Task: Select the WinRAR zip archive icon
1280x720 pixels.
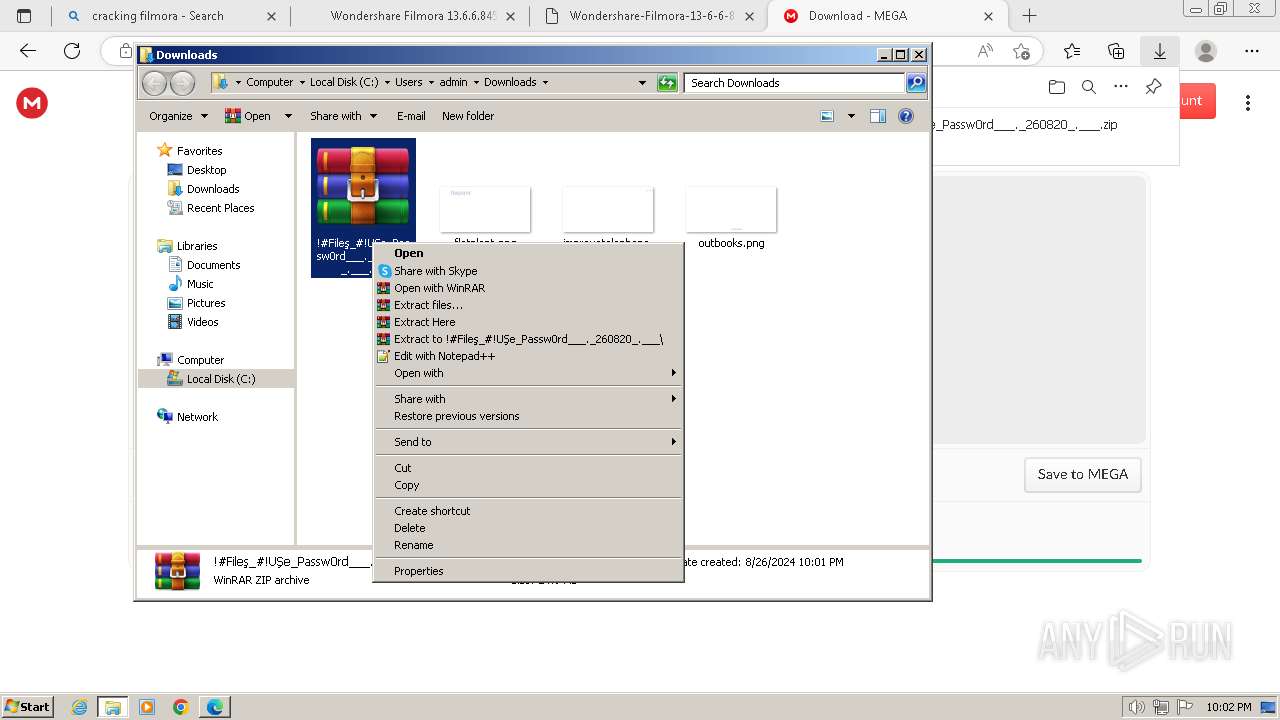Action: click(363, 186)
